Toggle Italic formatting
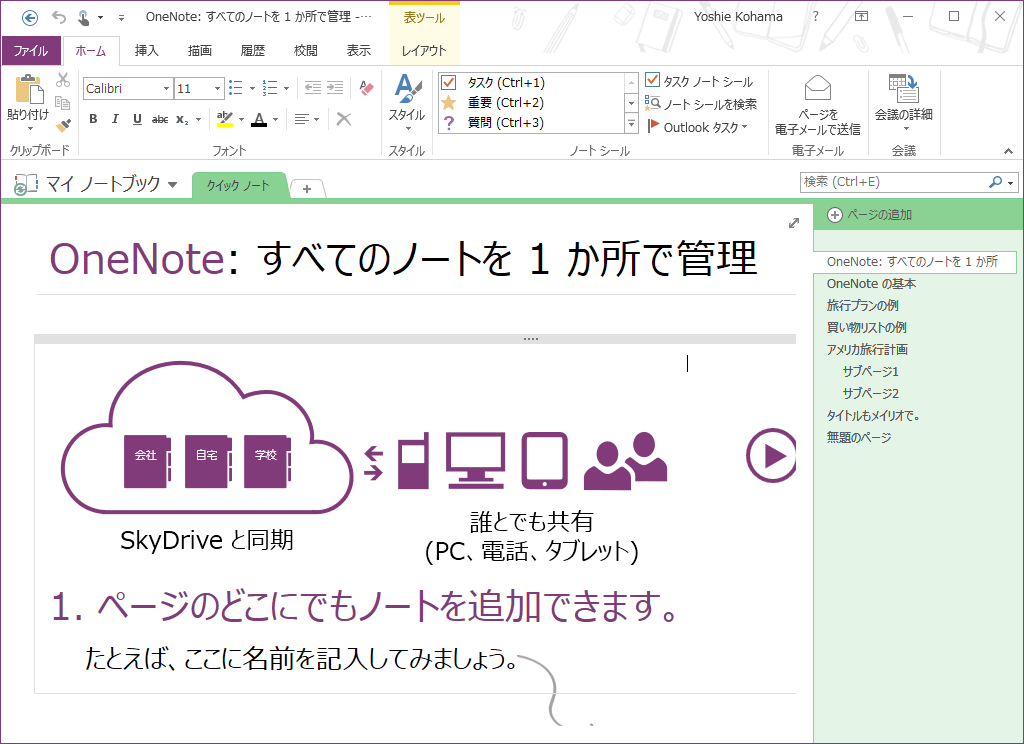The width and height of the screenshot is (1024, 744). point(115,119)
